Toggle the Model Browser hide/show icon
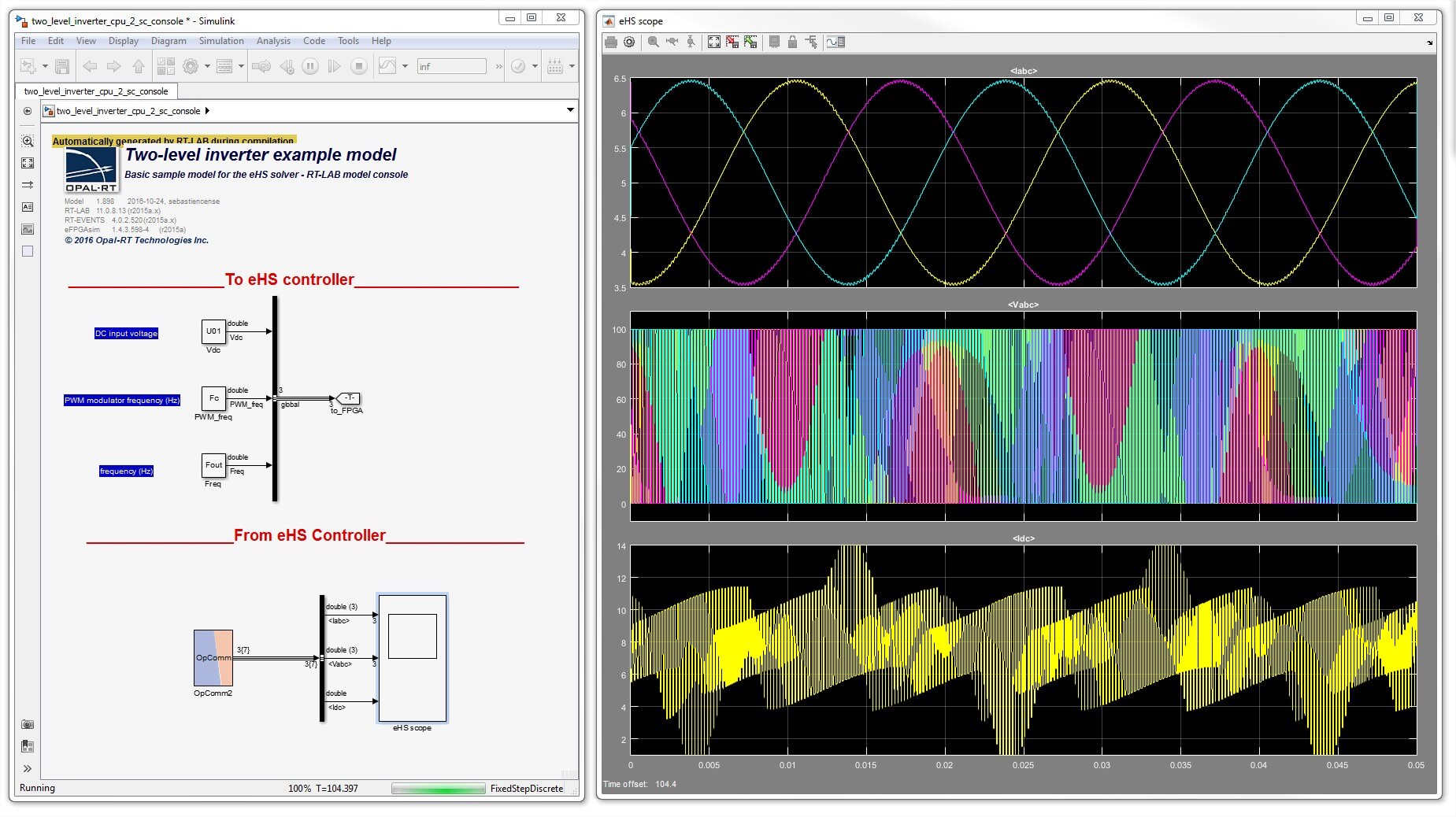This screenshot has width=1456, height=817. pos(28,111)
